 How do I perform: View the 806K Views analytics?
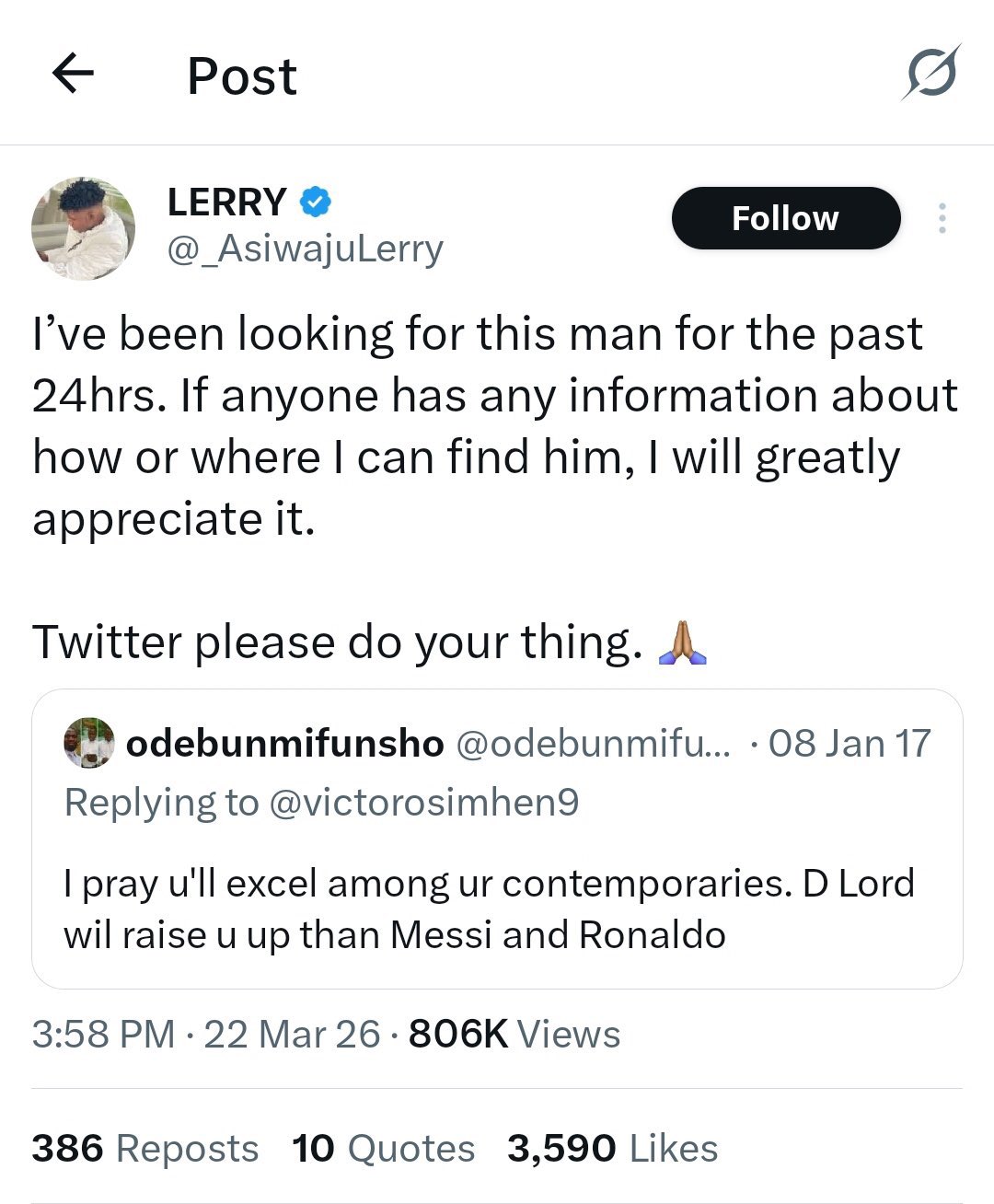(x=514, y=1034)
